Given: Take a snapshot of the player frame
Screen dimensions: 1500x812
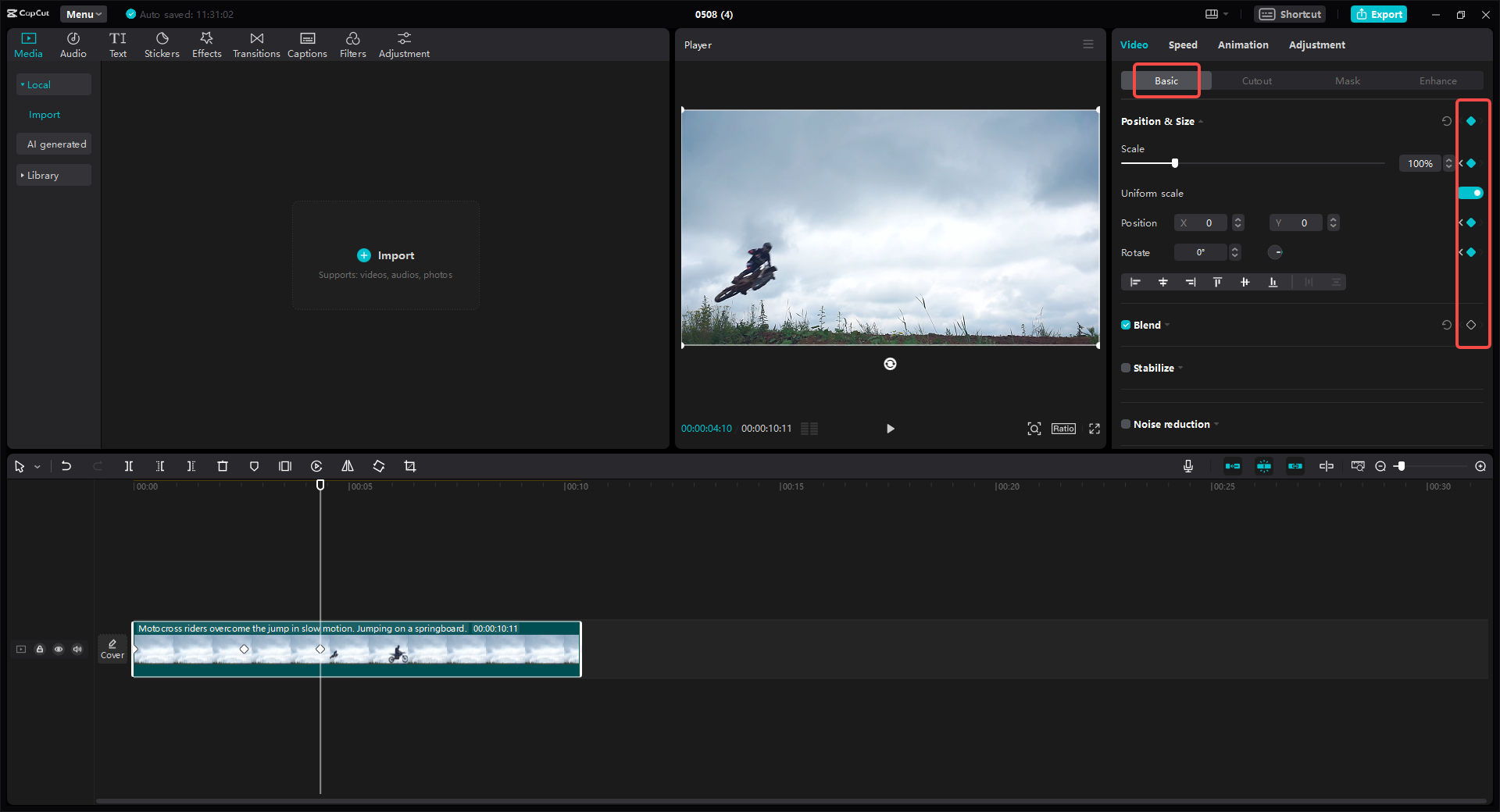Looking at the screenshot, I should pyautogui.click(x=1034, y=429).
